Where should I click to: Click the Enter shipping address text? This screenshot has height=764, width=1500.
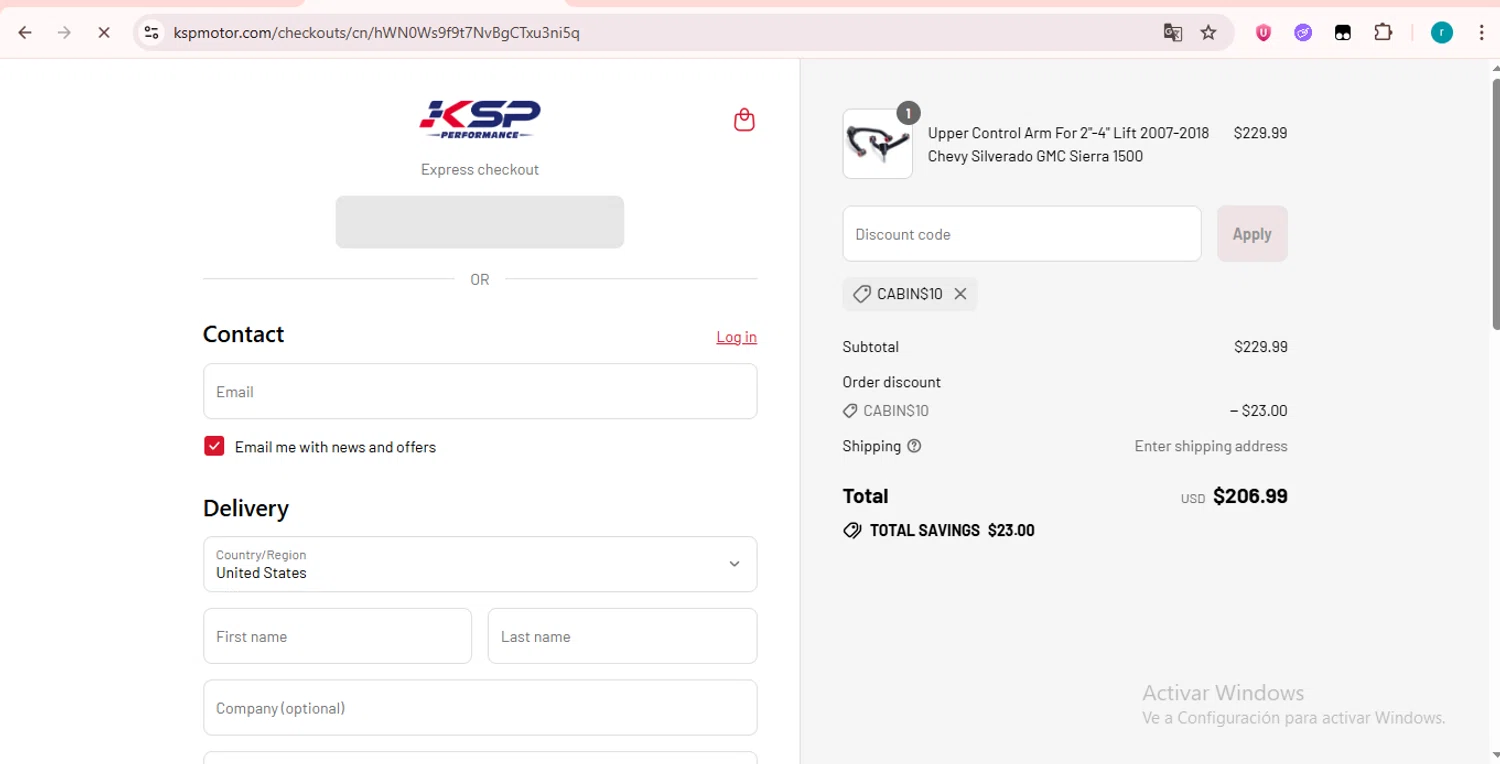click(1211, 446)
